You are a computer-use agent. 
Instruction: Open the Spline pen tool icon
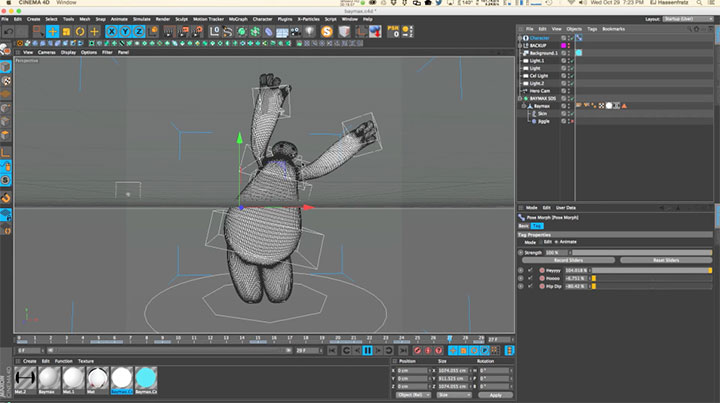point(228,32)
